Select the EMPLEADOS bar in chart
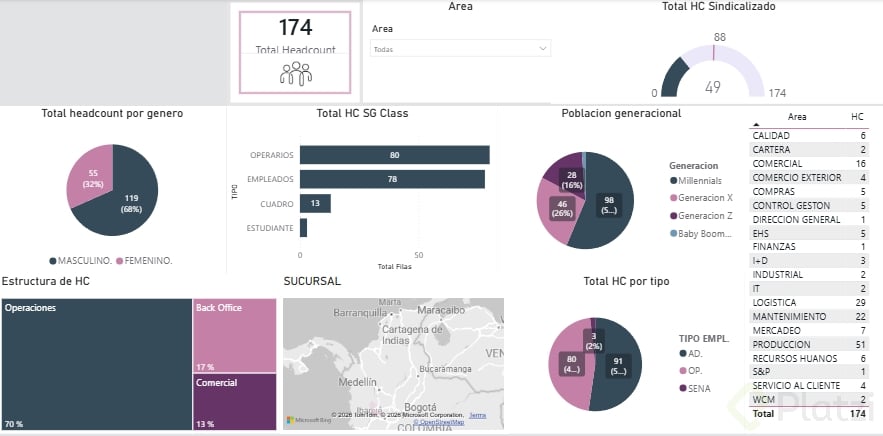This screenshot has height=436, width=883. [x=392, y=179]
